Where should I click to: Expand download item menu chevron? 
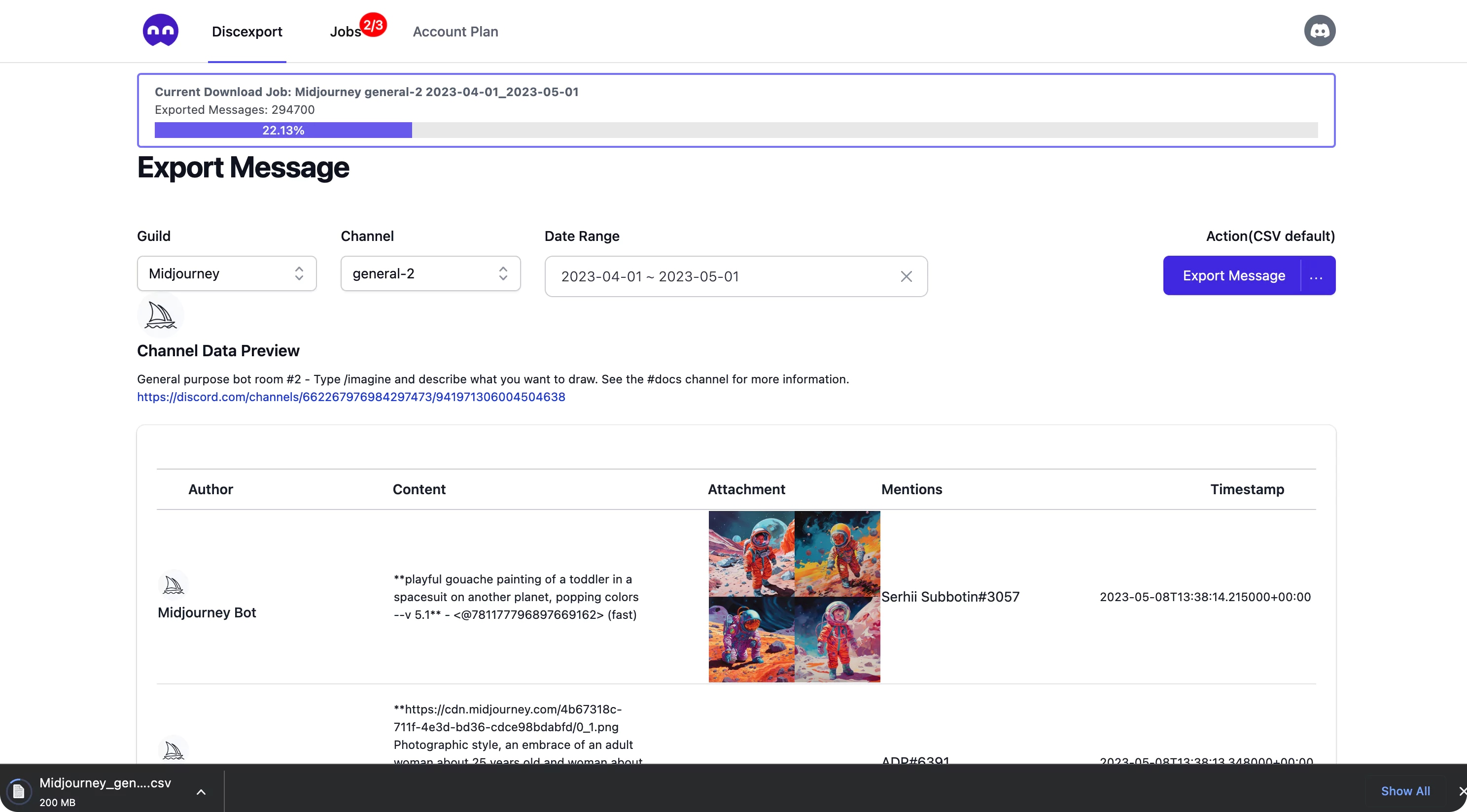tap(201, 791)
